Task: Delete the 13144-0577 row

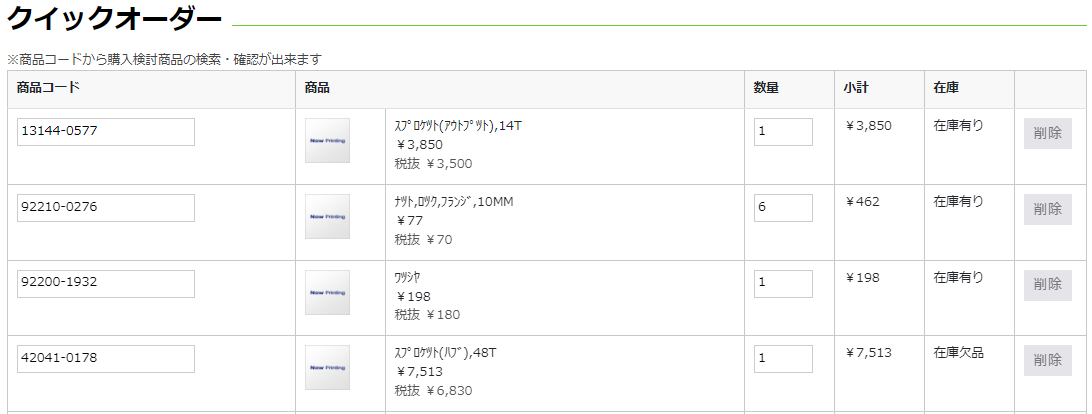Action: click(x=1047, y=133)
